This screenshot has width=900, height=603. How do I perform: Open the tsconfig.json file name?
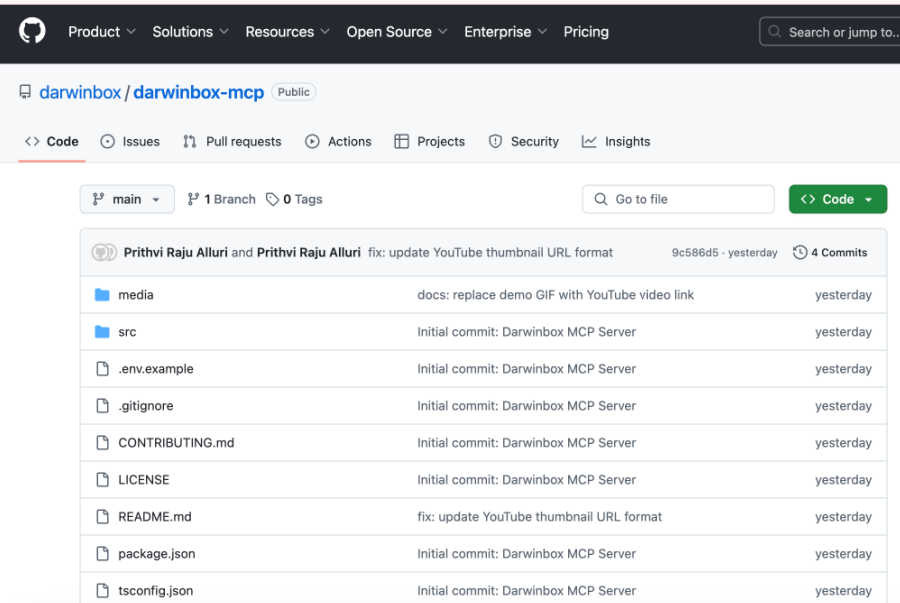156,590
